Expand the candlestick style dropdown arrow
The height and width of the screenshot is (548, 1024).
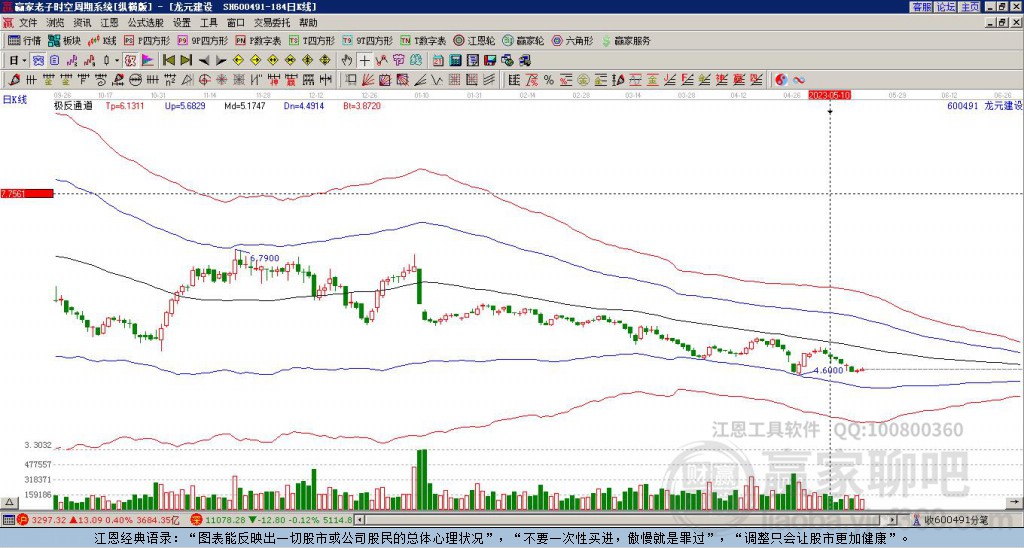[117, 61]
